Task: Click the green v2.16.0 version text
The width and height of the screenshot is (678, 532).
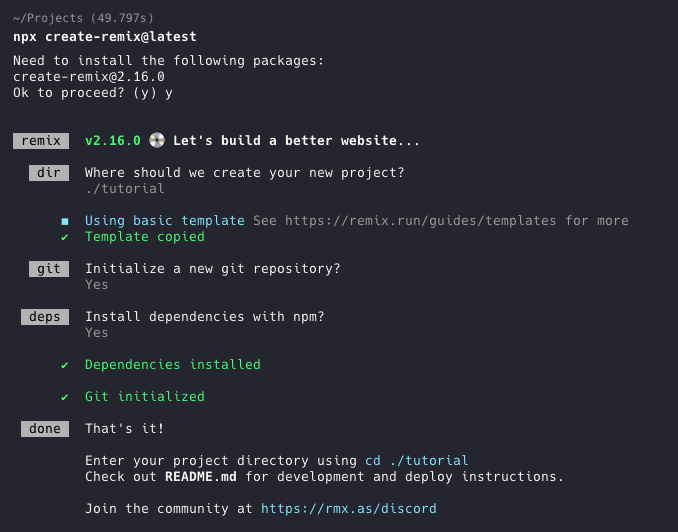Action: pyautogui.click(x=113, y=141)
